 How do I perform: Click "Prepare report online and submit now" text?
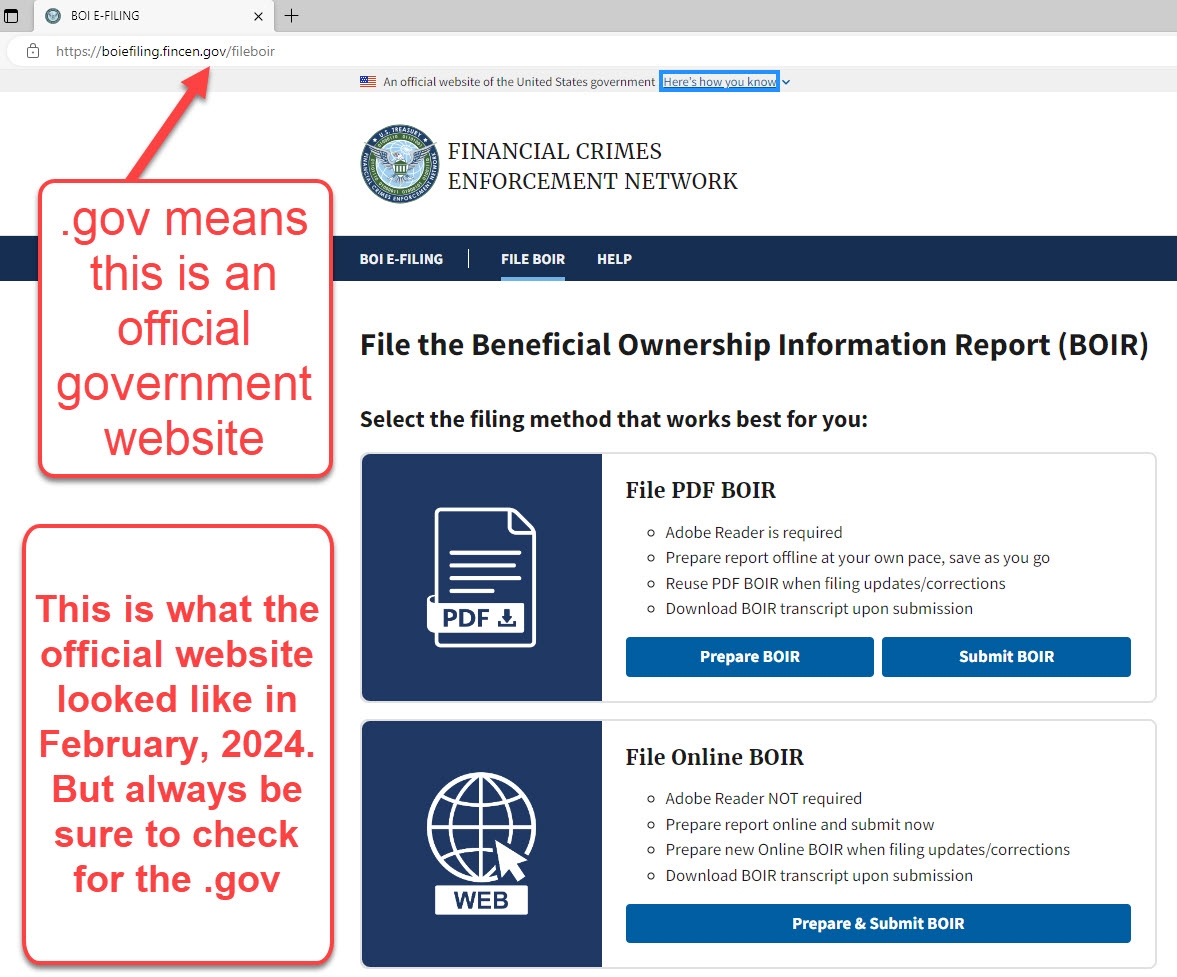click(799, 825)
